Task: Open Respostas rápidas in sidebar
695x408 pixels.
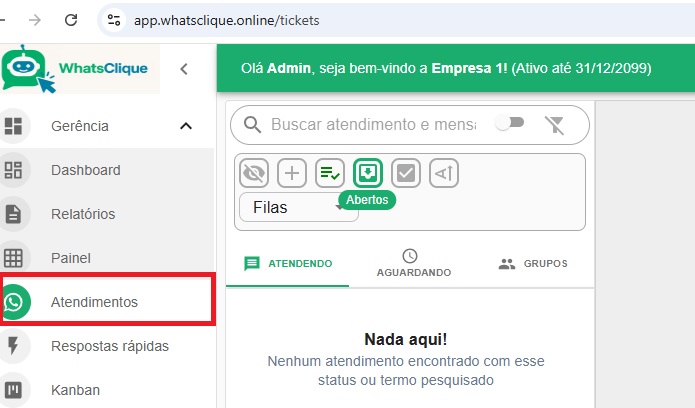Action: [x=107, y=346]
